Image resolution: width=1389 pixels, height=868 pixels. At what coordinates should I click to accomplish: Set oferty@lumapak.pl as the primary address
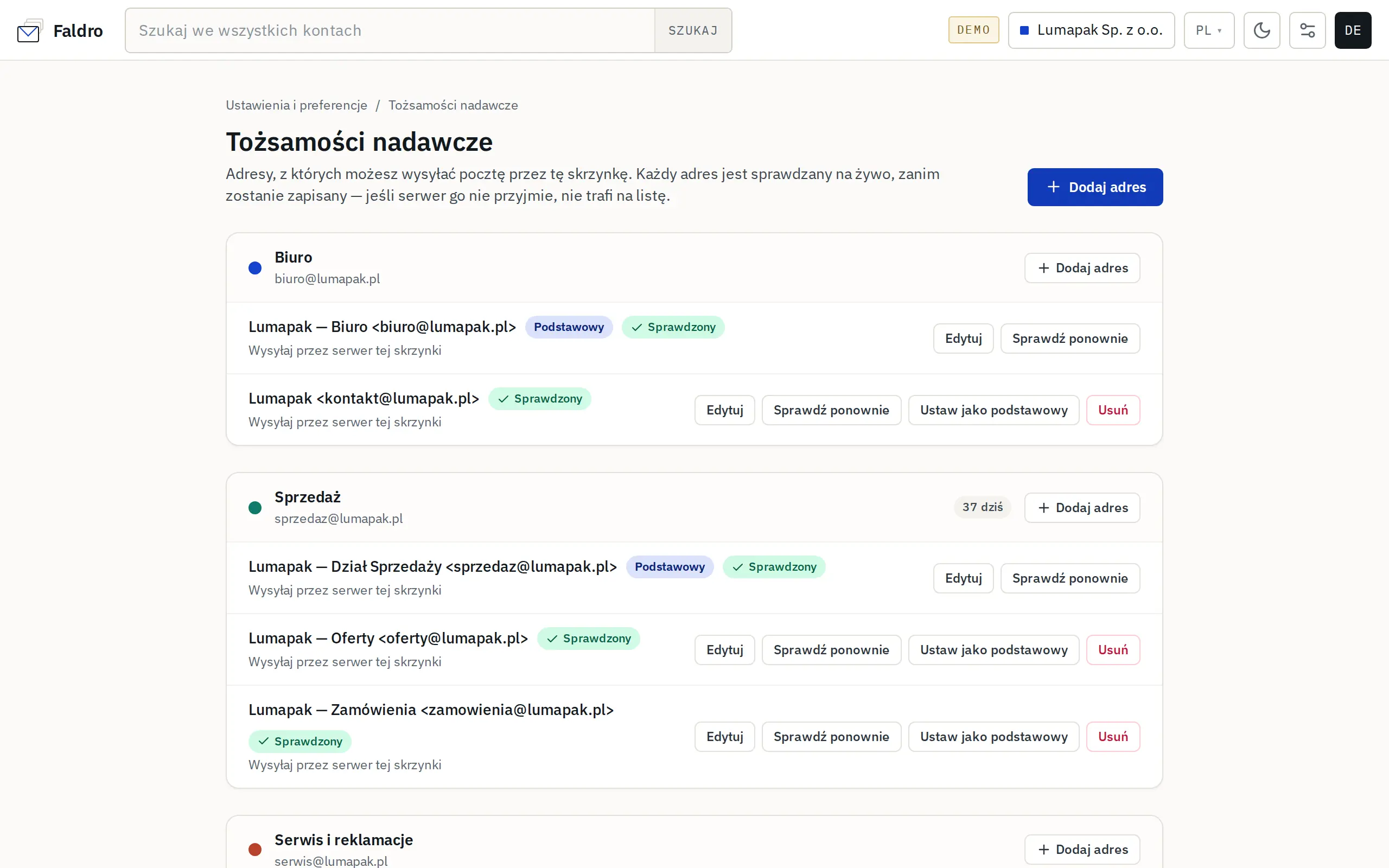[993, 650]
